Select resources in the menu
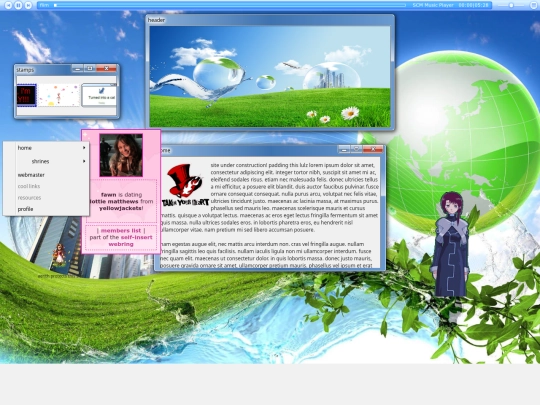 coord(46,198)
